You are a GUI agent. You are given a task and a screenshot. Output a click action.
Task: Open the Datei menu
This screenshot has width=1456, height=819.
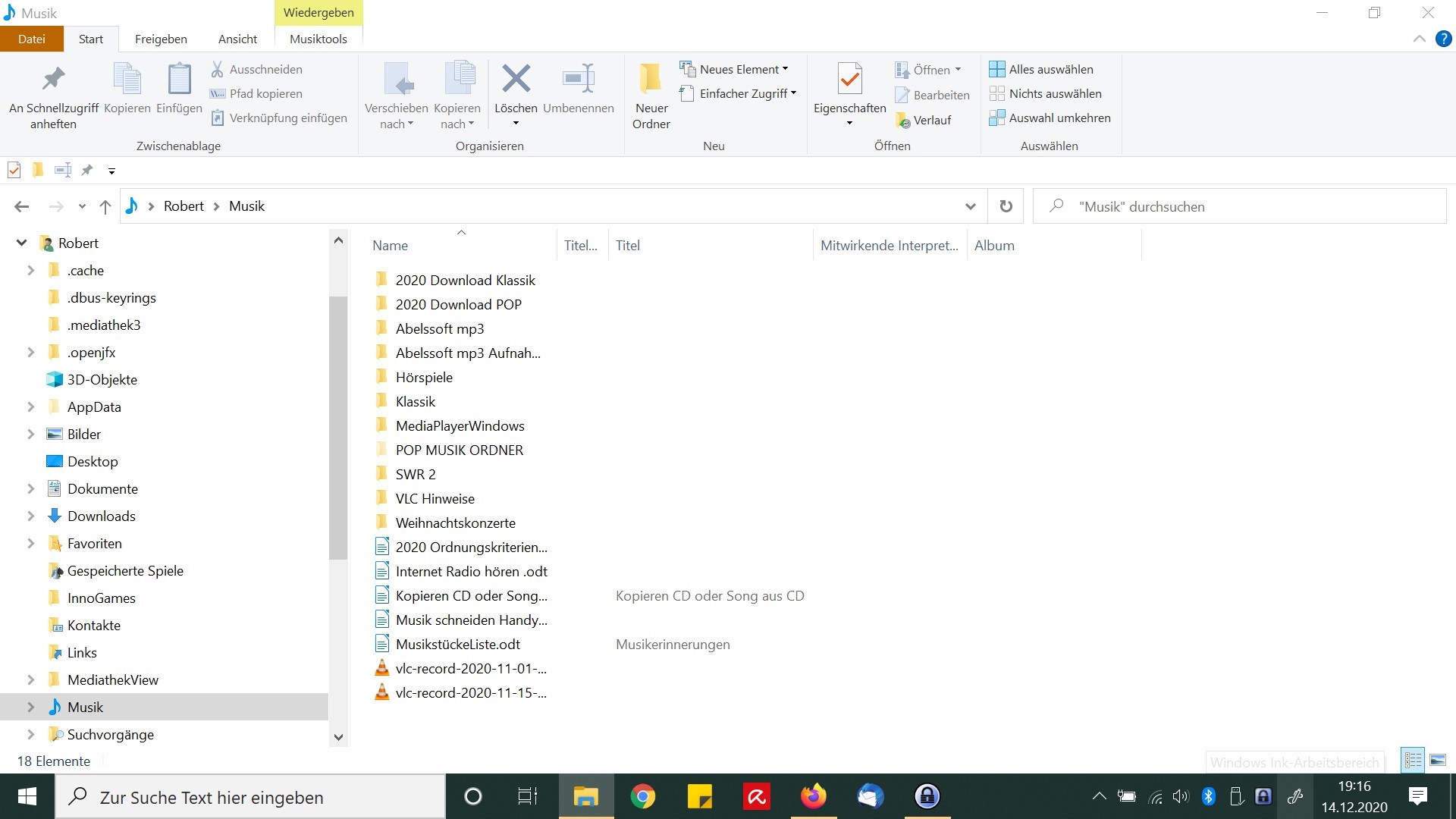(32, 39)
